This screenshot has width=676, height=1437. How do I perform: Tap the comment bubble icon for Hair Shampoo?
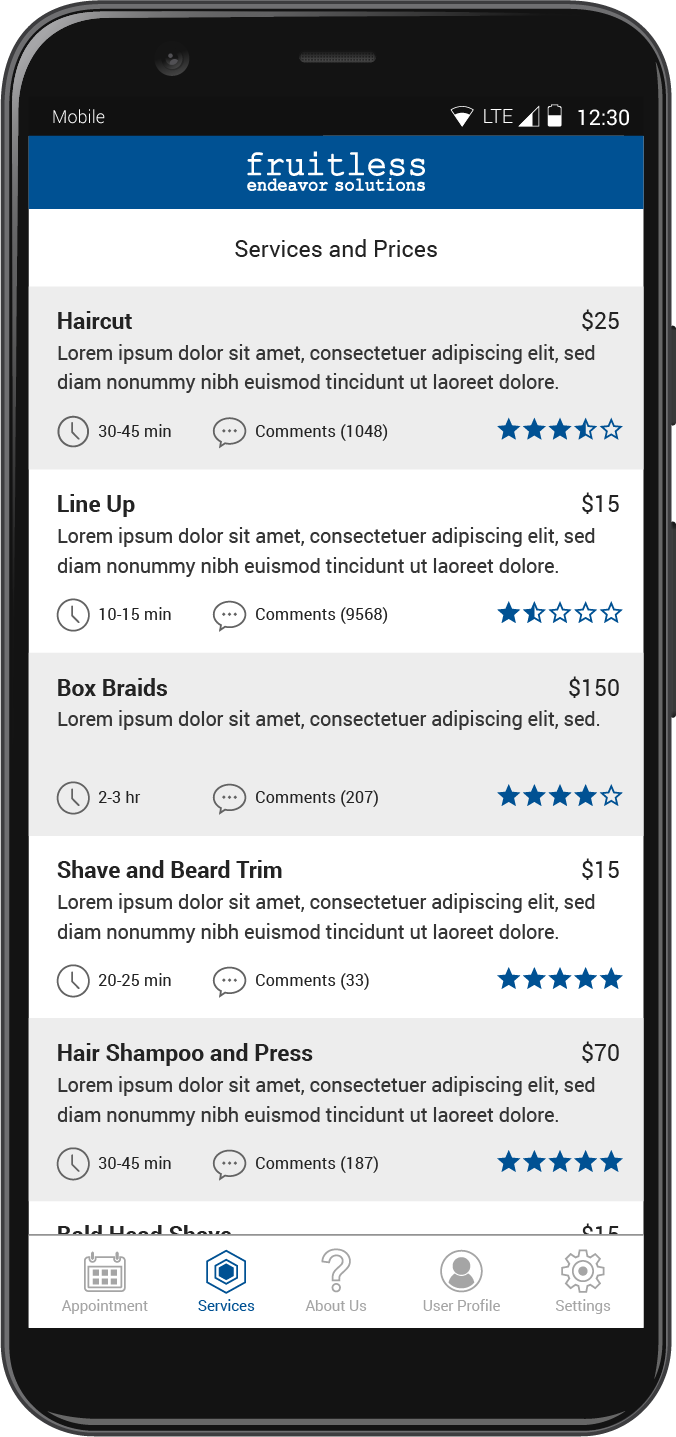click(x=229, y=1163)
